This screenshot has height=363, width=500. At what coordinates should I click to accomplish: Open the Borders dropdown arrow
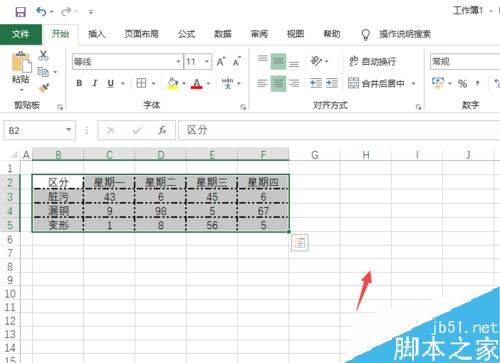point(154,83)
